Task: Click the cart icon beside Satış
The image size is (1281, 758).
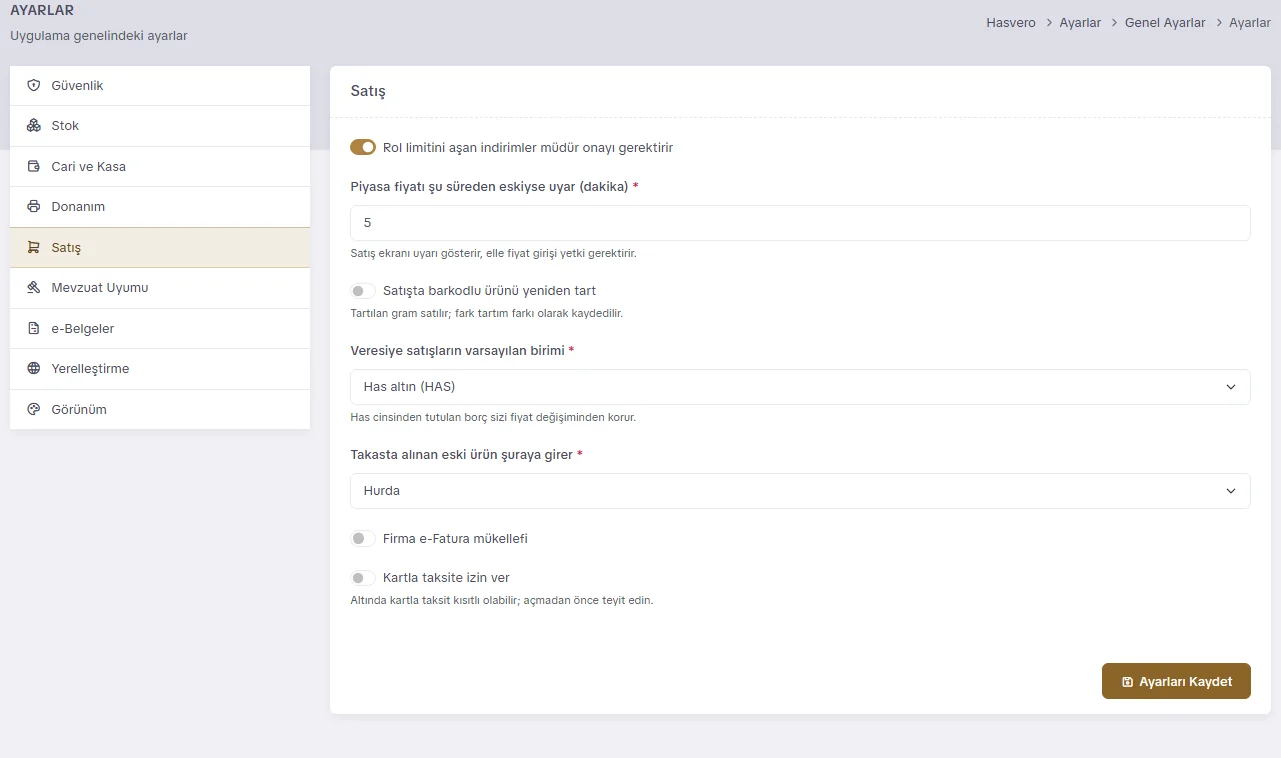Action: click(x=33, y=247)
